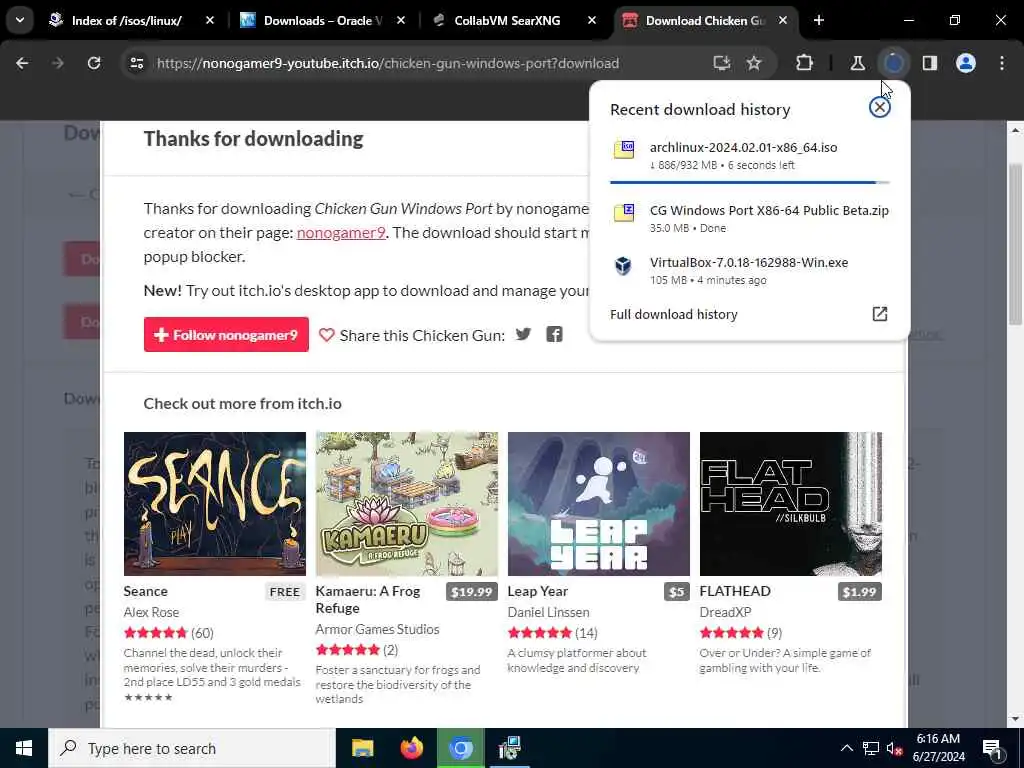Share Chicken Gun on Twitter
The image size is (1024, 768).
tap(523, 334)
